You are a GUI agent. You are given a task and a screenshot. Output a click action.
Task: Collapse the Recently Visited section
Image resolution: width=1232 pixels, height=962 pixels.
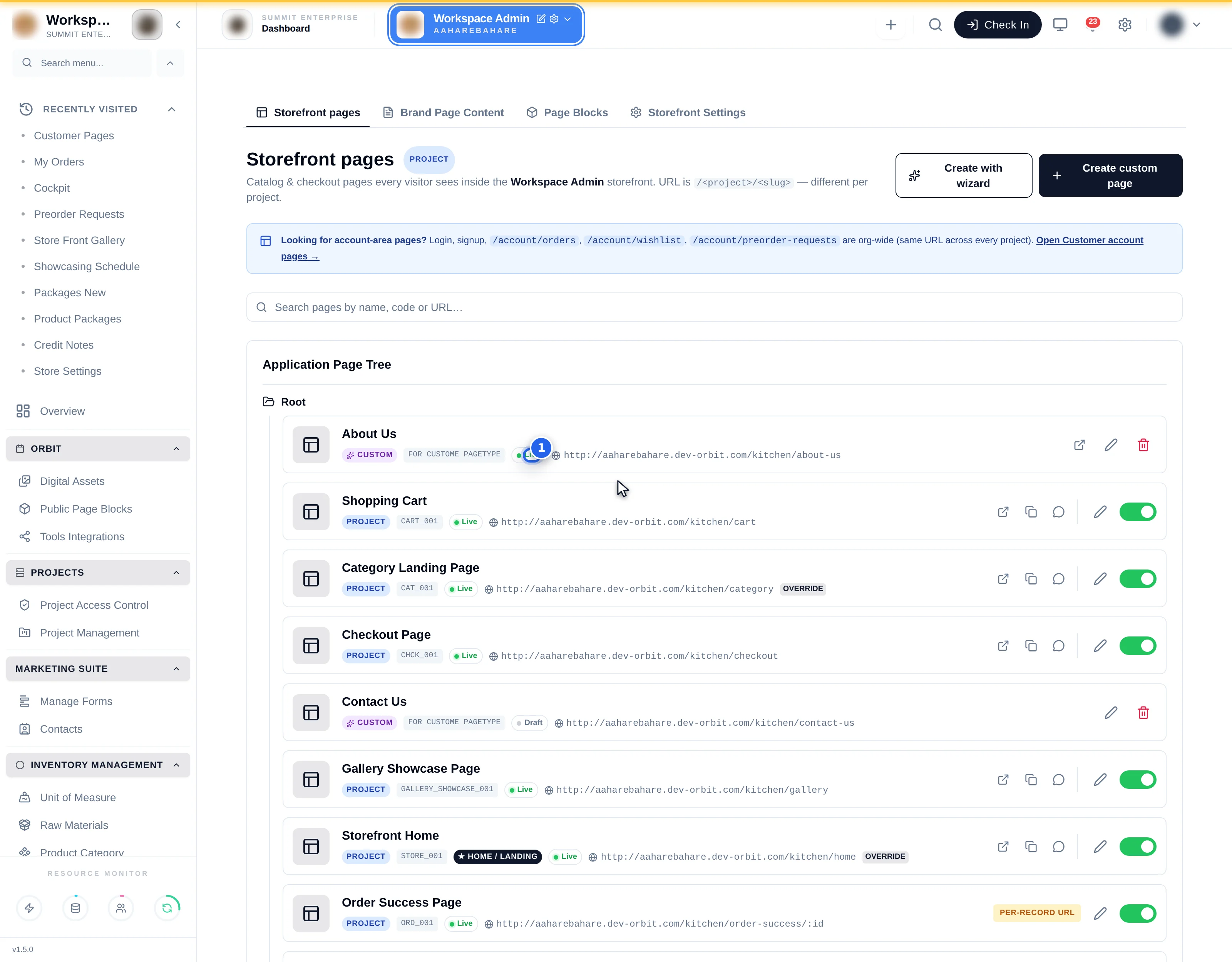pyautogui.click(x=171, y=109)
